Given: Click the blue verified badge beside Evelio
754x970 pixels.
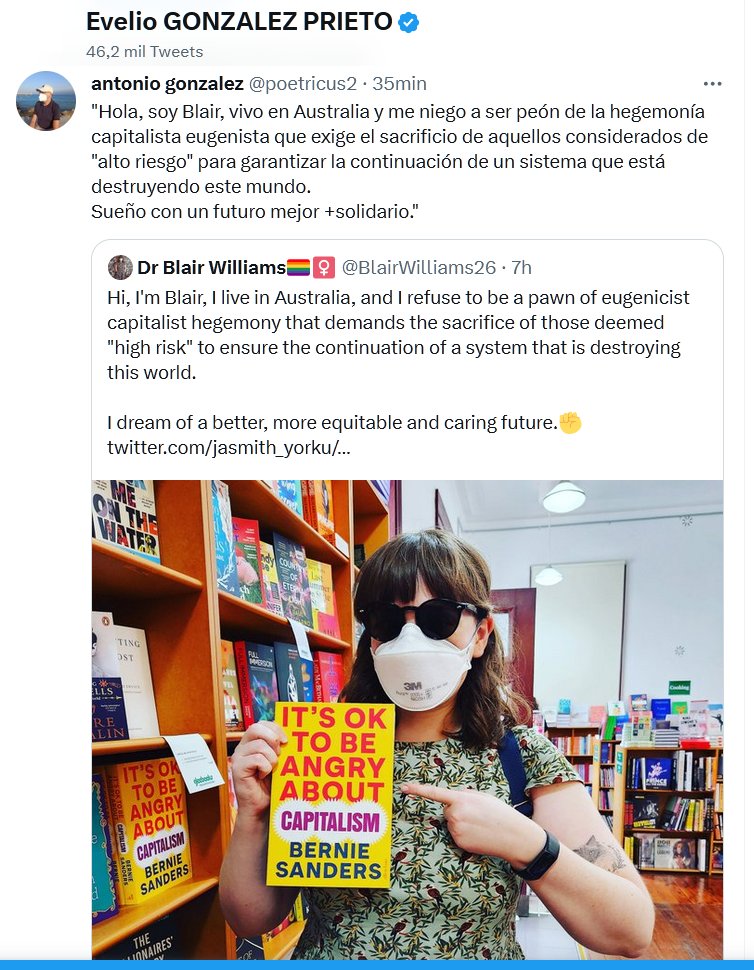Looking at the screenshot, I should (408, 22).
